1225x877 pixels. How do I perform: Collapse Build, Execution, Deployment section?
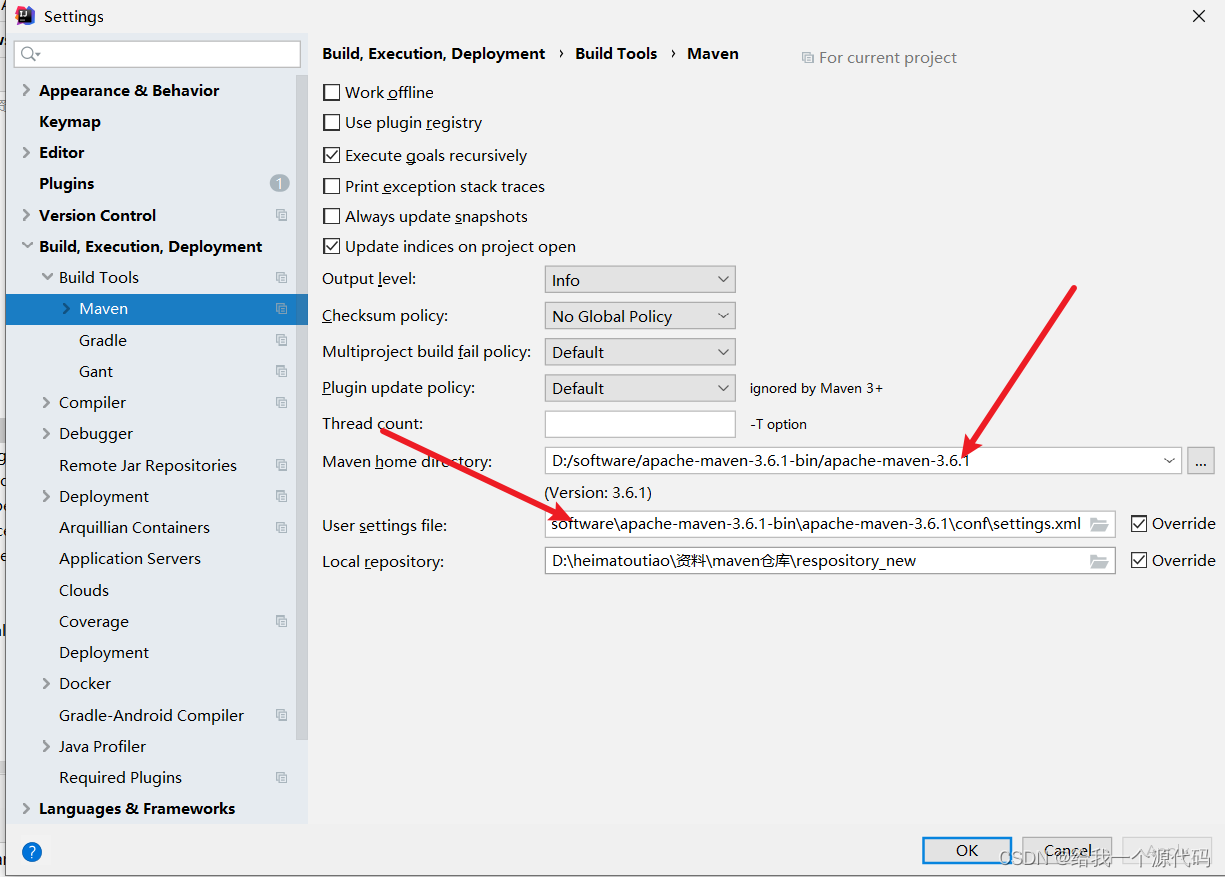(26, 246)
